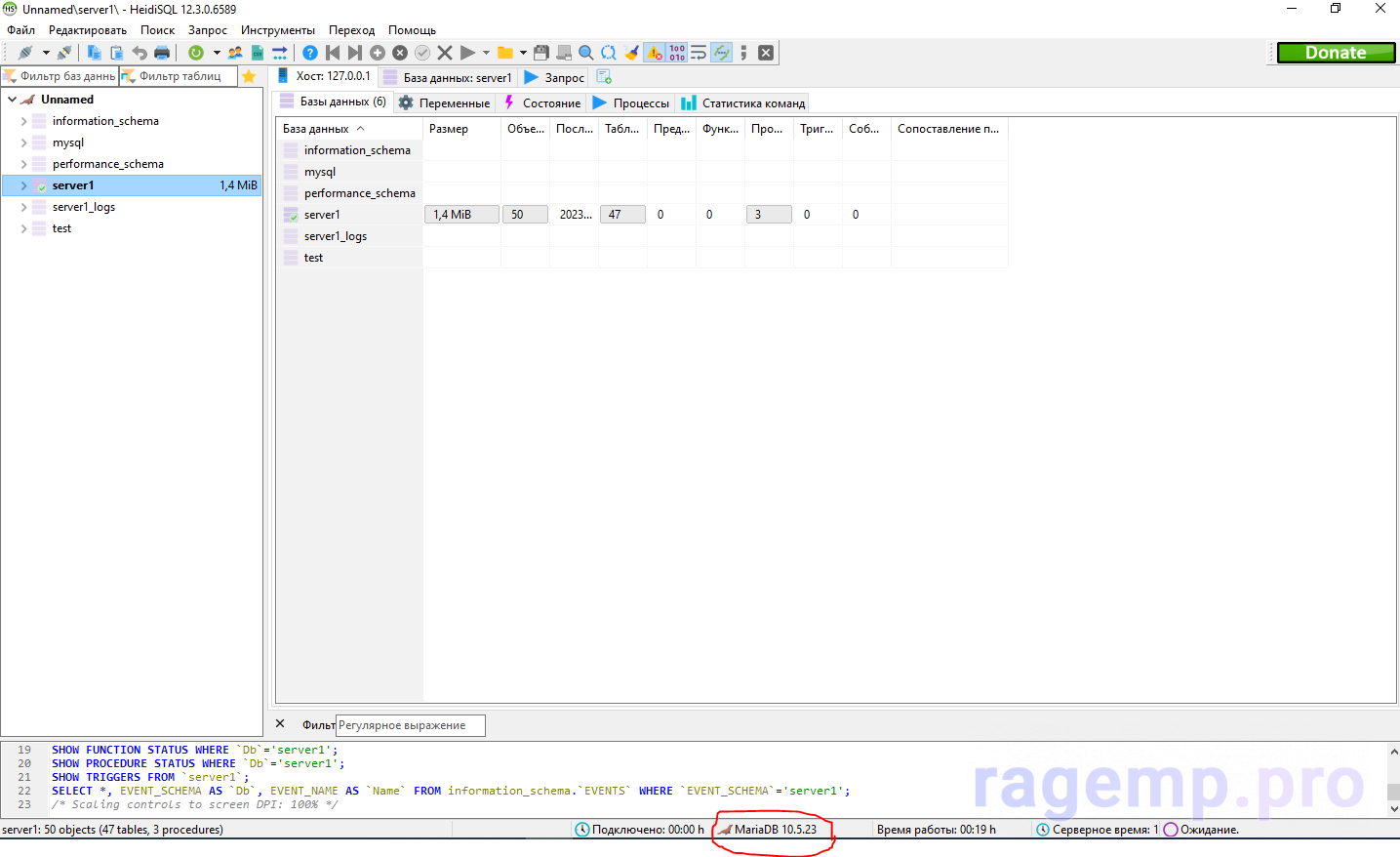
Task: Toggle wrap long lines icon
Action: point(699,53)
